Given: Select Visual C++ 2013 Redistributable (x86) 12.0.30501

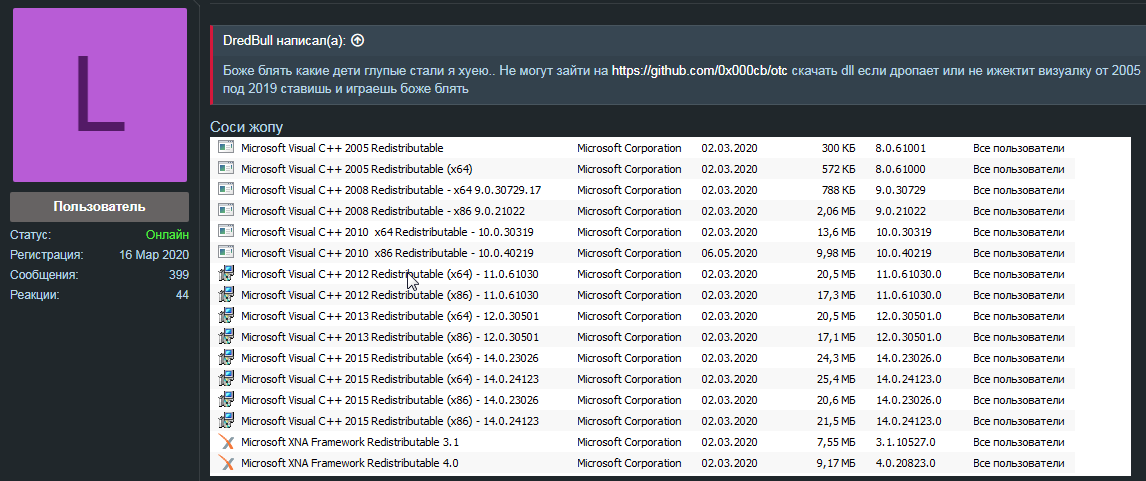Looking at the screenshot, I should [390, 337].
